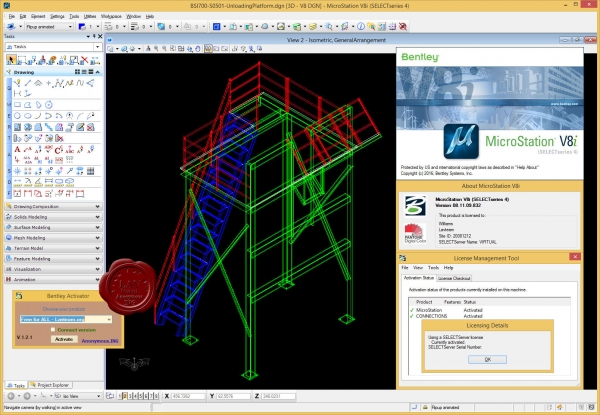Viewport: 600px width, 415px height.
Task: Toggle view 6 in view toggles
Action: pyautogui.click(x=145, y=396)
